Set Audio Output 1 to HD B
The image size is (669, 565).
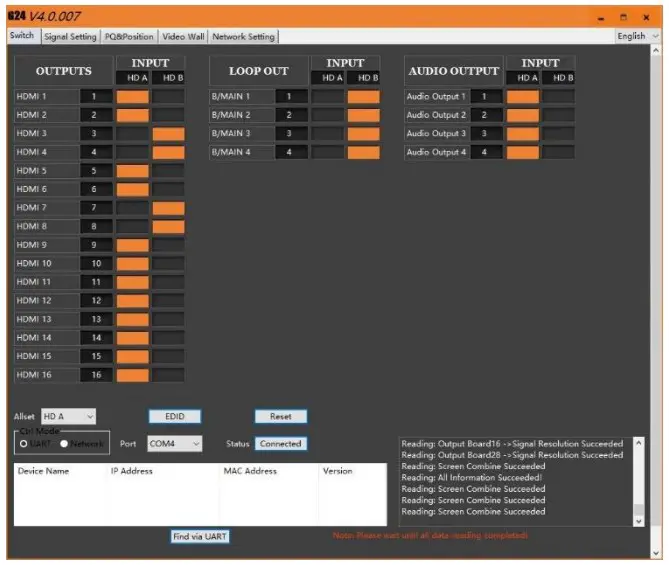[558, 96]
